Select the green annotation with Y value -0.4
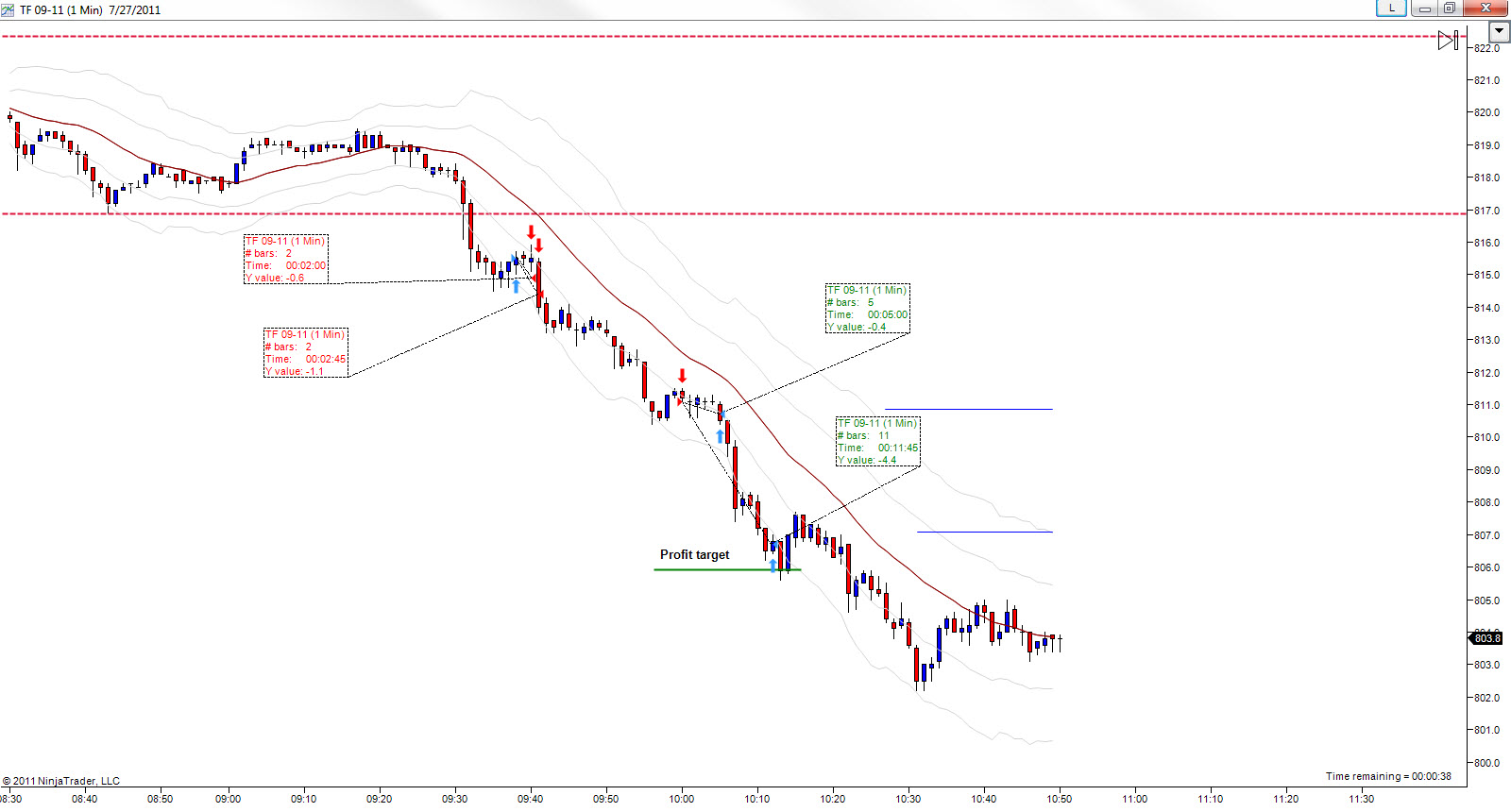1511x812 pixels. pyautogui.click(x=867, y=308)
